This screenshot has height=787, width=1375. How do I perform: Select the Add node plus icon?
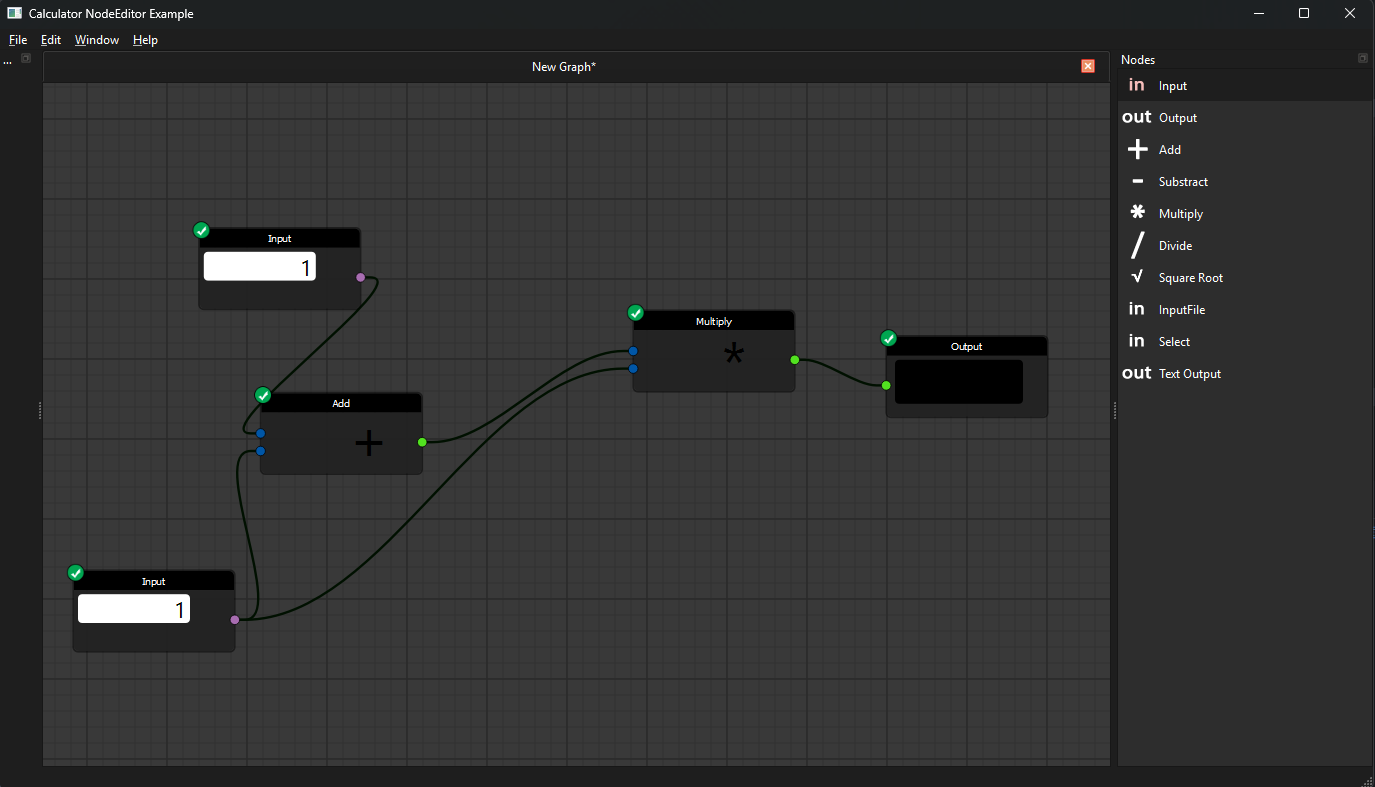pos(1137,150)
